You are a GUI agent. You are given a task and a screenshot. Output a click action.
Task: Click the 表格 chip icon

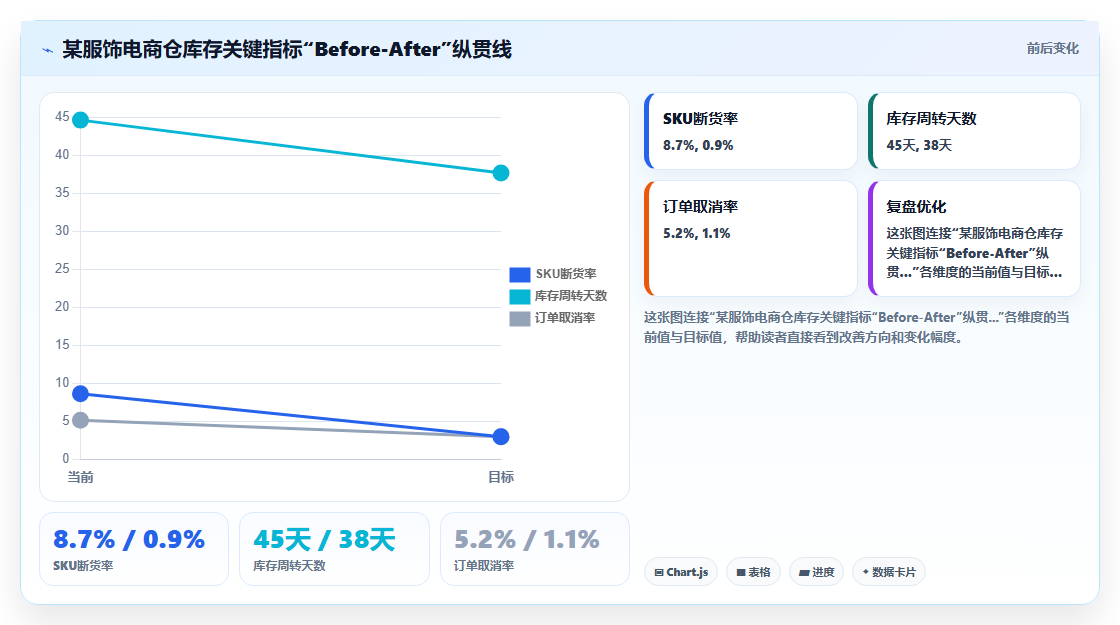741,573
